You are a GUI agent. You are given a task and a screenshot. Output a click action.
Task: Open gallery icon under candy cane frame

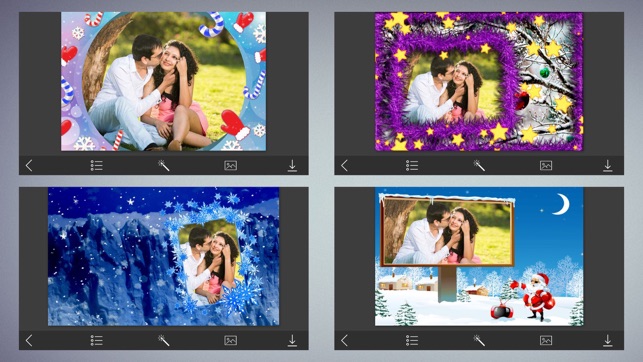[x=231, y=166]
